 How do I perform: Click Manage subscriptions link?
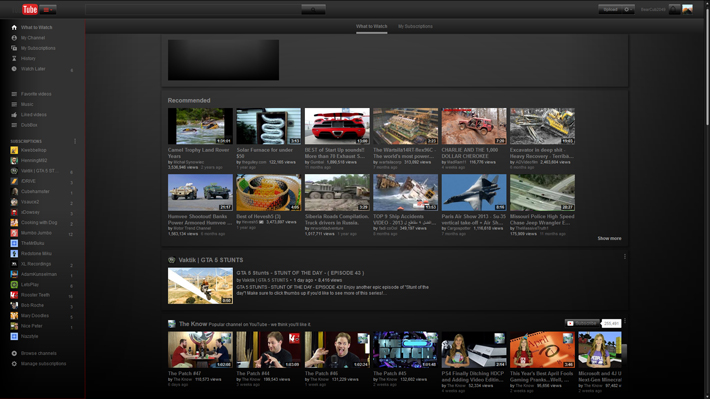coord(43,364)
